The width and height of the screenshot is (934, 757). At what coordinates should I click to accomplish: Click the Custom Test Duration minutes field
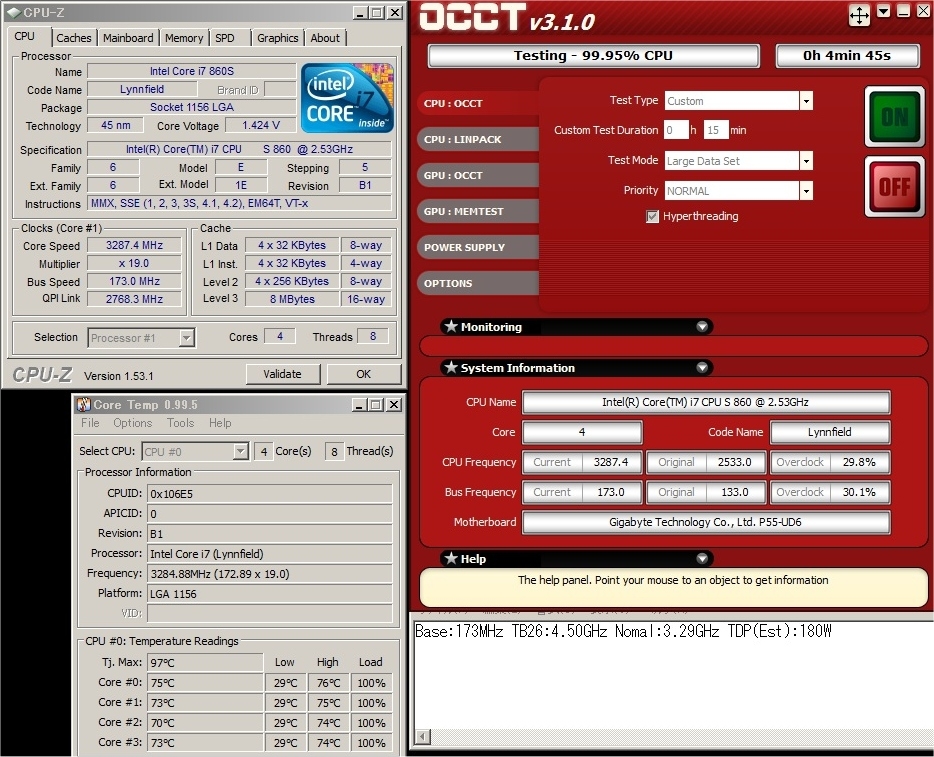(x=716, y=130)
